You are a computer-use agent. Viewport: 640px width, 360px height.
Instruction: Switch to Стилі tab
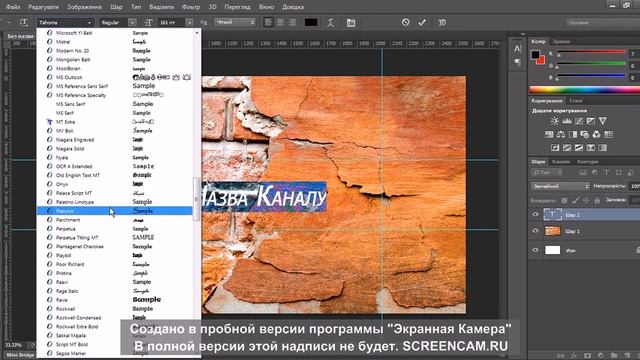(576, 100)
